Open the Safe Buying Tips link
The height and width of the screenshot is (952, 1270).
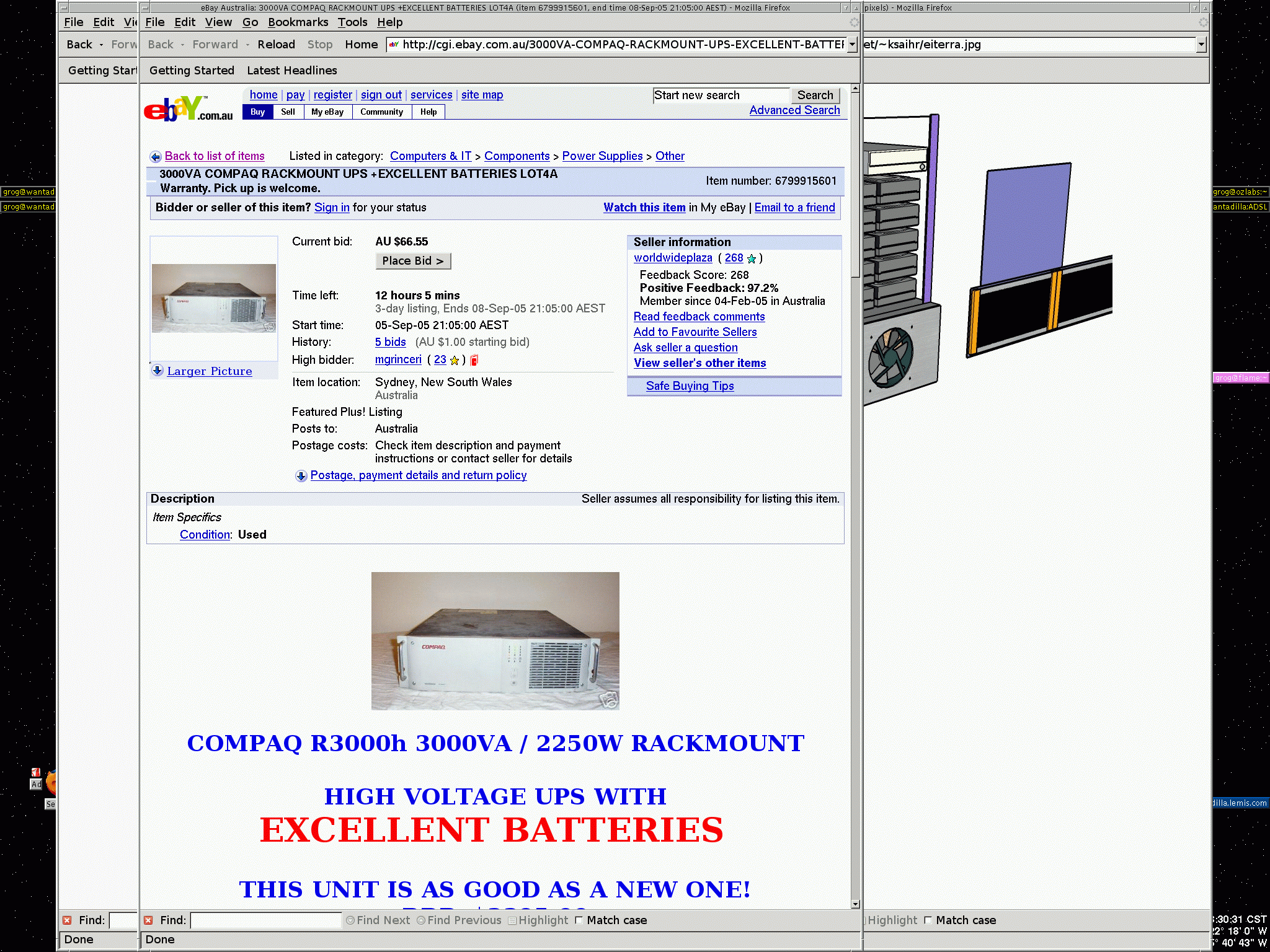click(x=690, y=386)
